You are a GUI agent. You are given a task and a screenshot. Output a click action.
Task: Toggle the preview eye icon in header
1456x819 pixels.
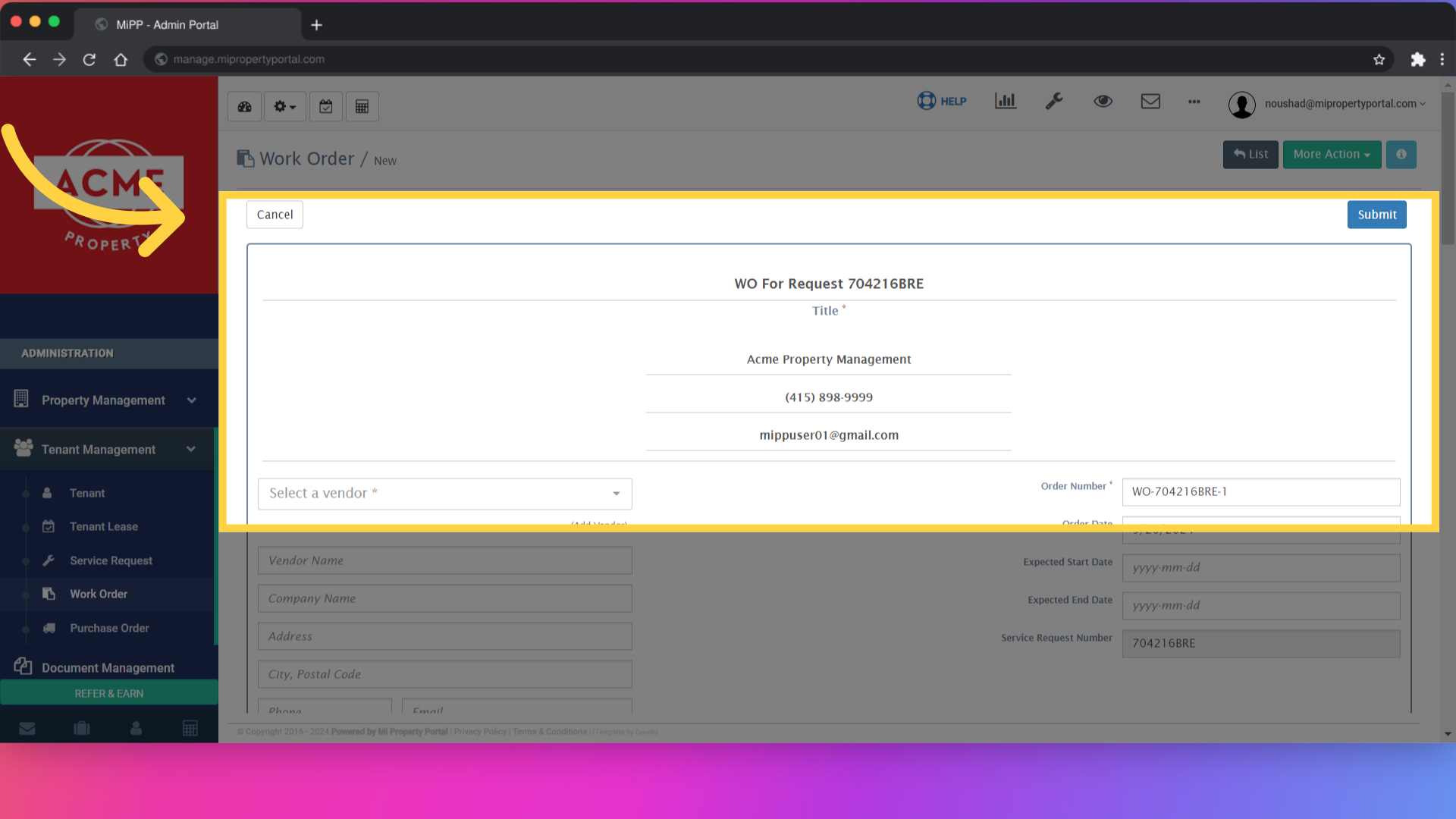1103,101
